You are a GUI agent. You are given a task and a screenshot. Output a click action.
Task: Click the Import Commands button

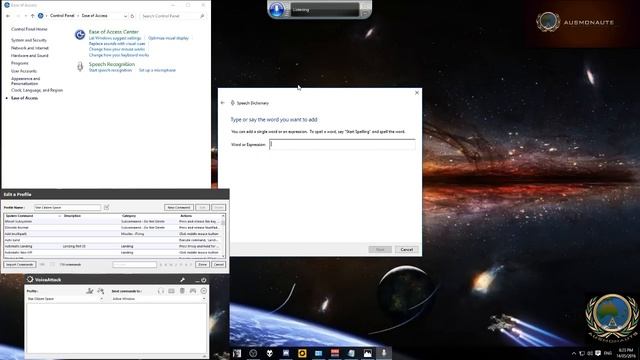tap(20, 264)
